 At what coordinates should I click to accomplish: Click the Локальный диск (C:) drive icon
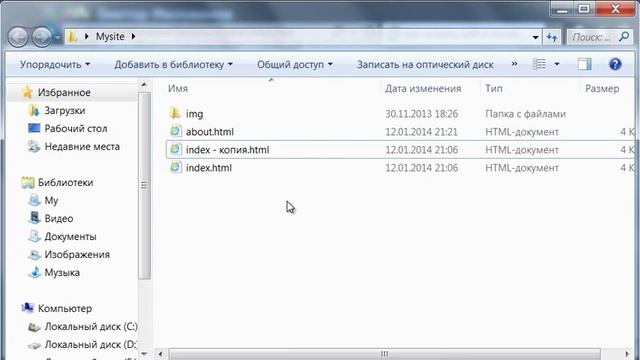click(x=34, y=327)
